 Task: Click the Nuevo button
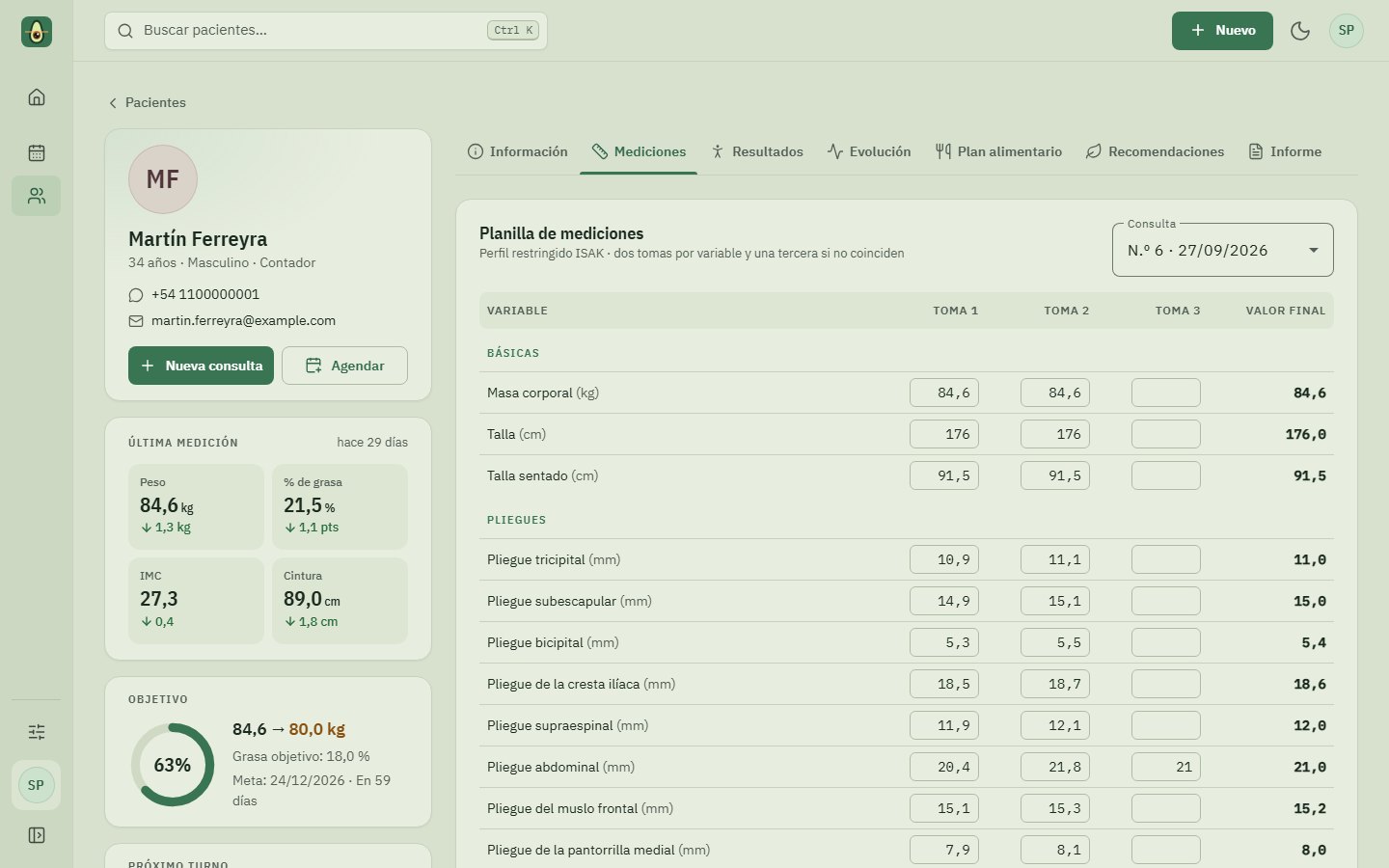click(1222, 31)
